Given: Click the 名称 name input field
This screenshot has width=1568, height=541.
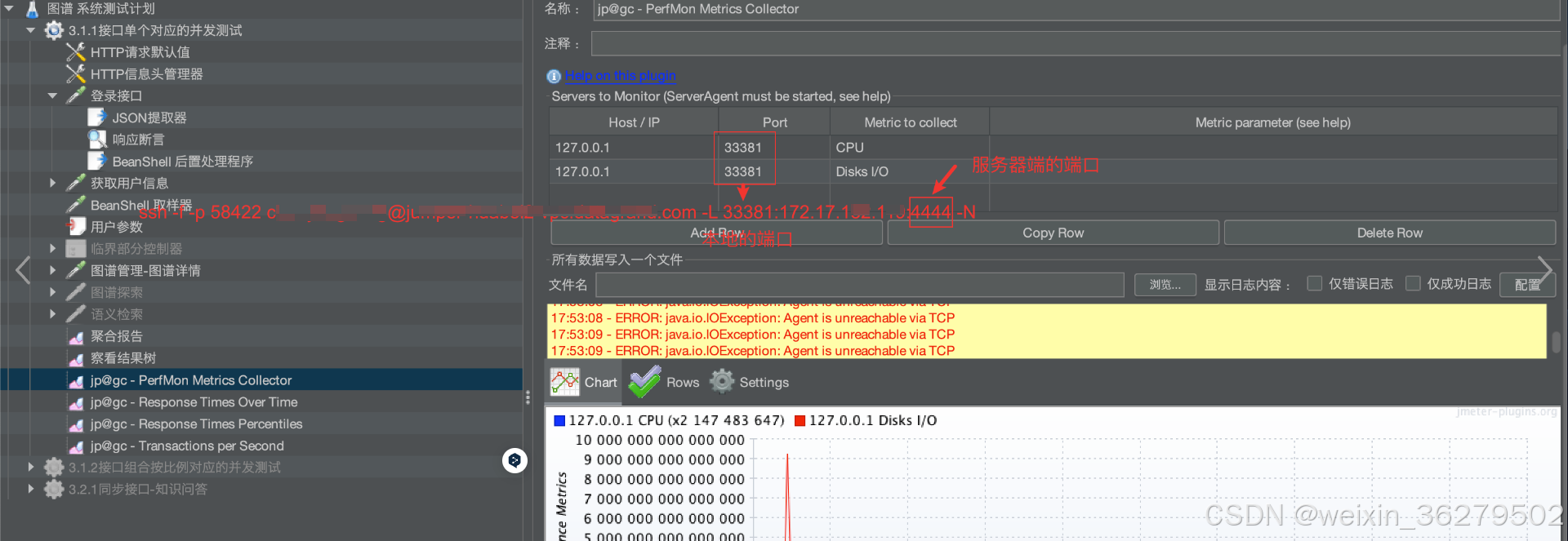Looking at the screenshot, I should (x=1076, y=10).
